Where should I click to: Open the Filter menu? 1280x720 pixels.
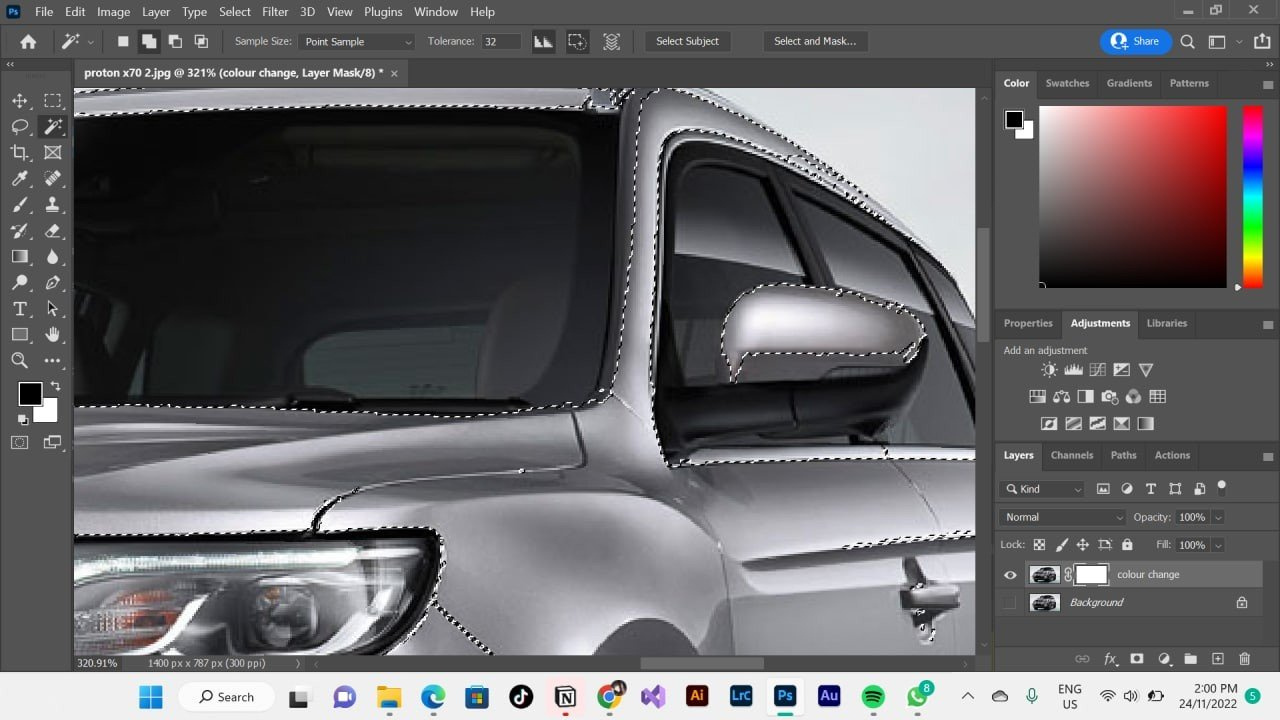(274, 12)
